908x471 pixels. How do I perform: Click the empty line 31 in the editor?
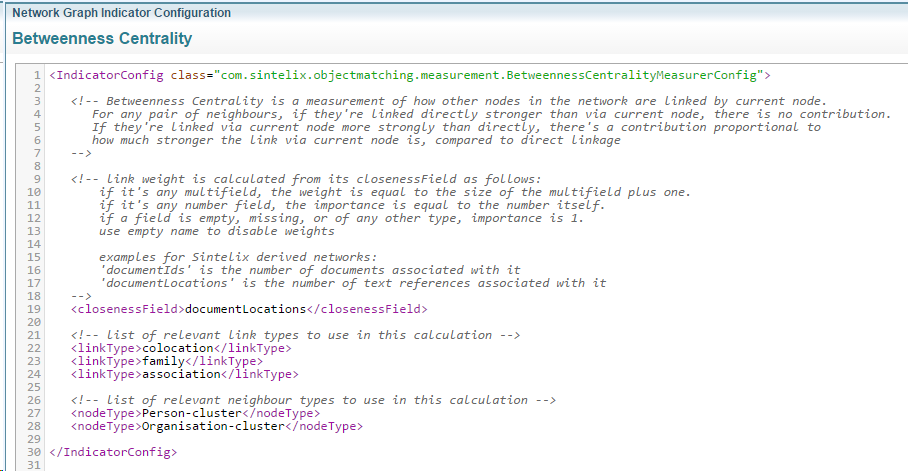(x=300, y=464)
